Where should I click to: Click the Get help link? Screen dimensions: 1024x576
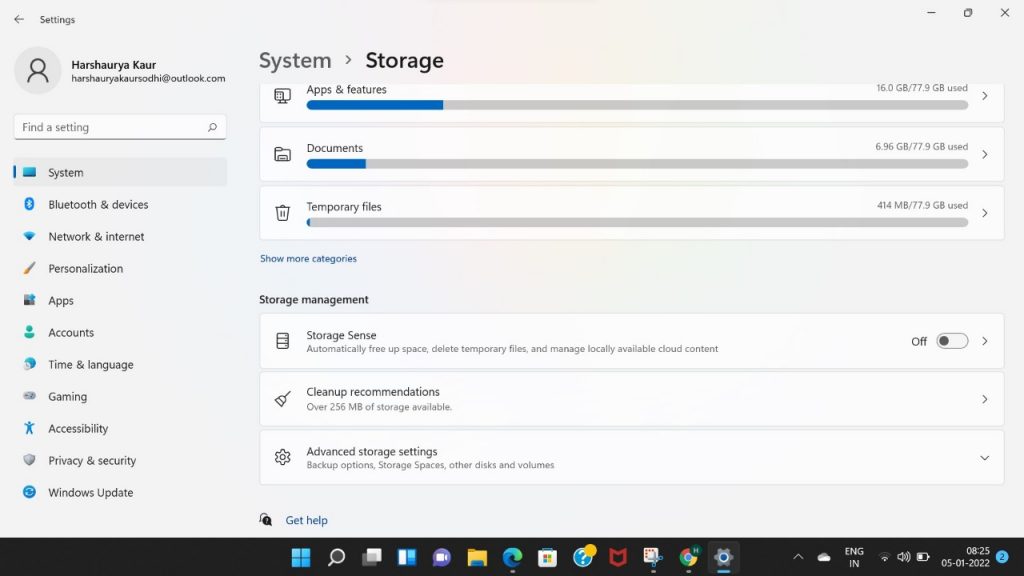coord(306,520)
